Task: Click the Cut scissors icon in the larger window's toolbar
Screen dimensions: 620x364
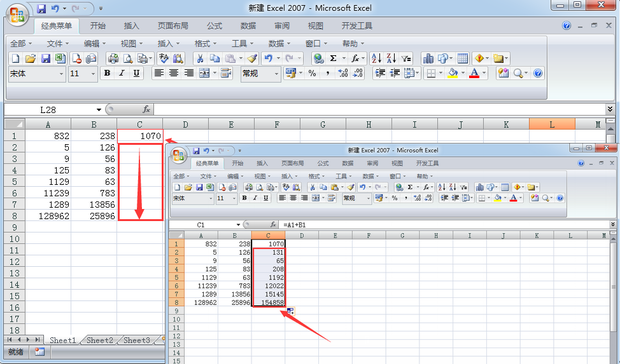Action: click(x=200, y=59)
